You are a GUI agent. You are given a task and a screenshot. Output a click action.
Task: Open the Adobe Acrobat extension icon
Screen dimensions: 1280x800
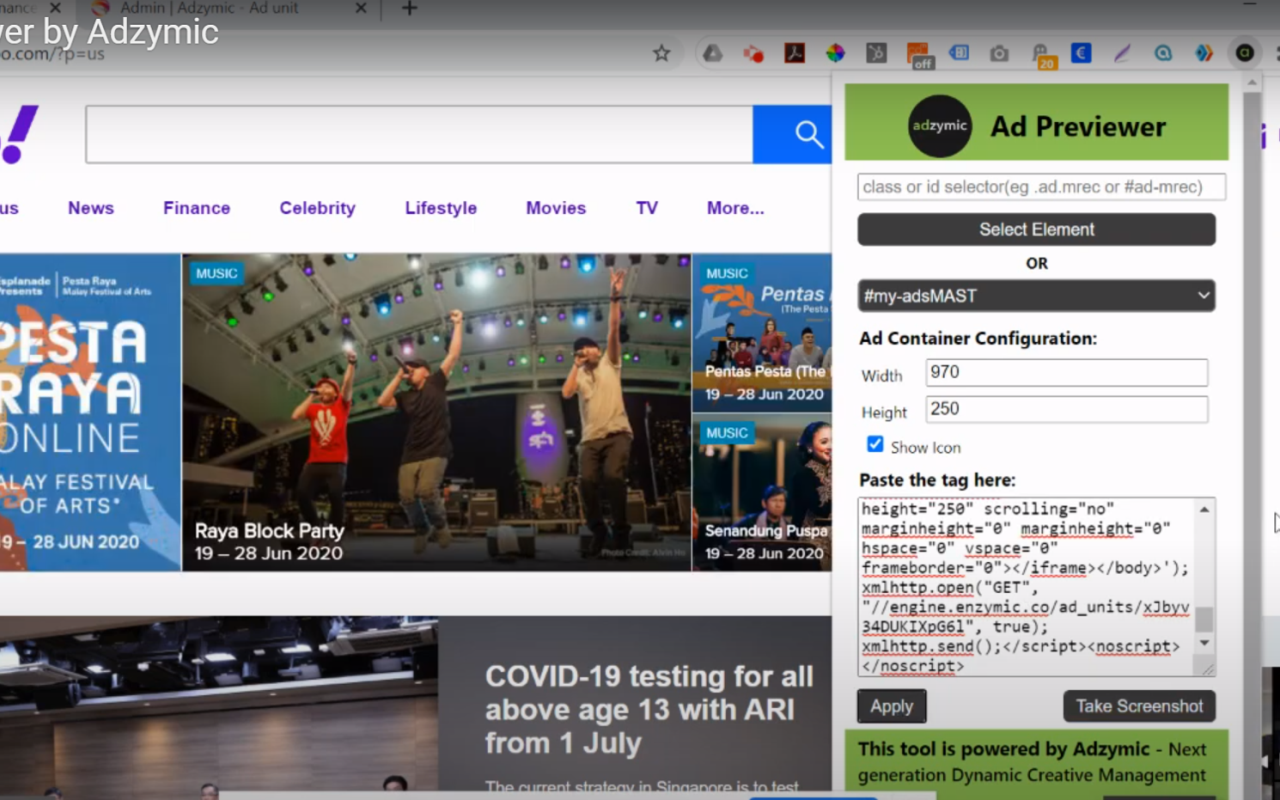[x=794, y=53]
